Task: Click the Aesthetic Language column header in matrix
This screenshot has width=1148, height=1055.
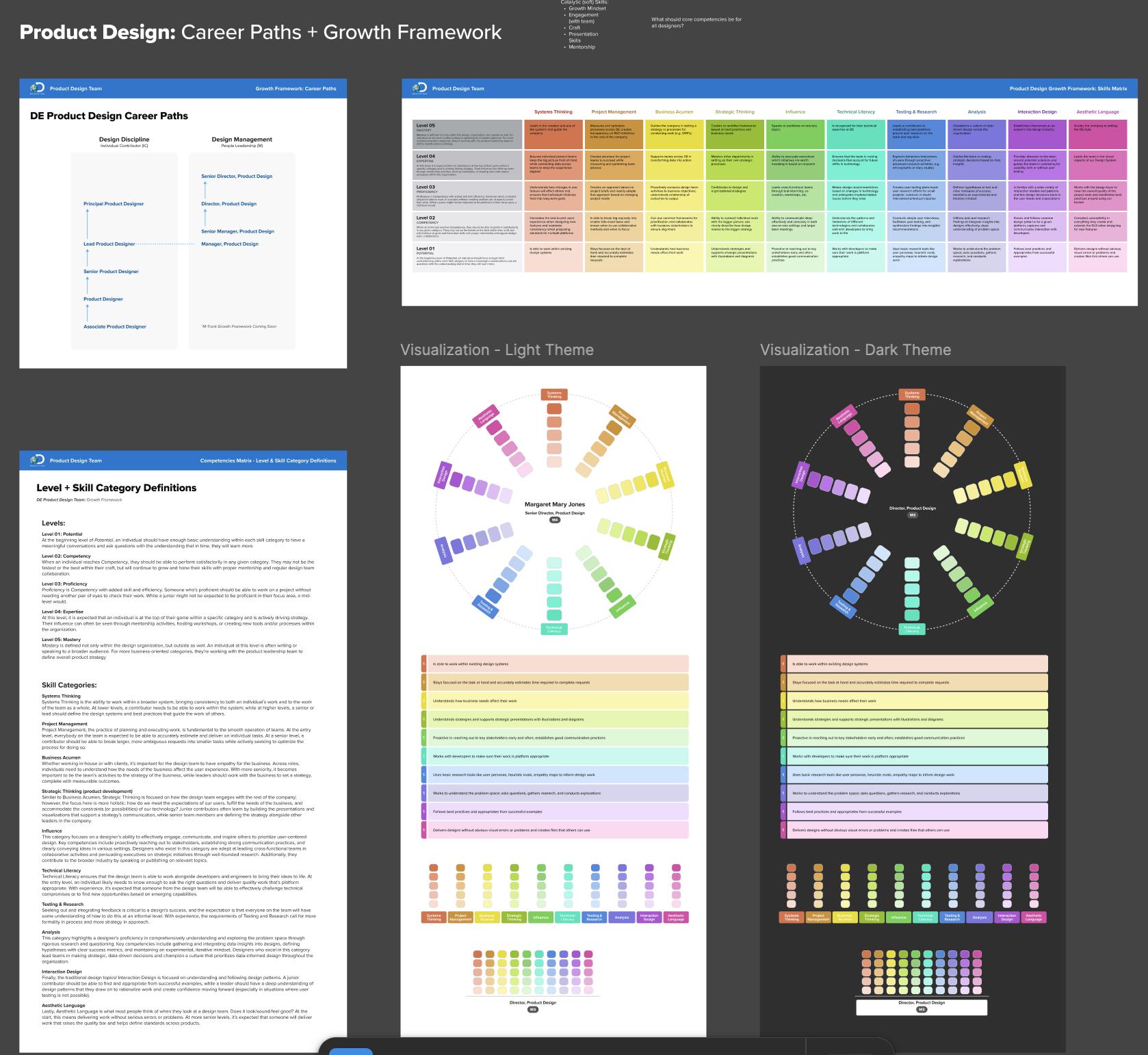Action: pos(1097,112)
